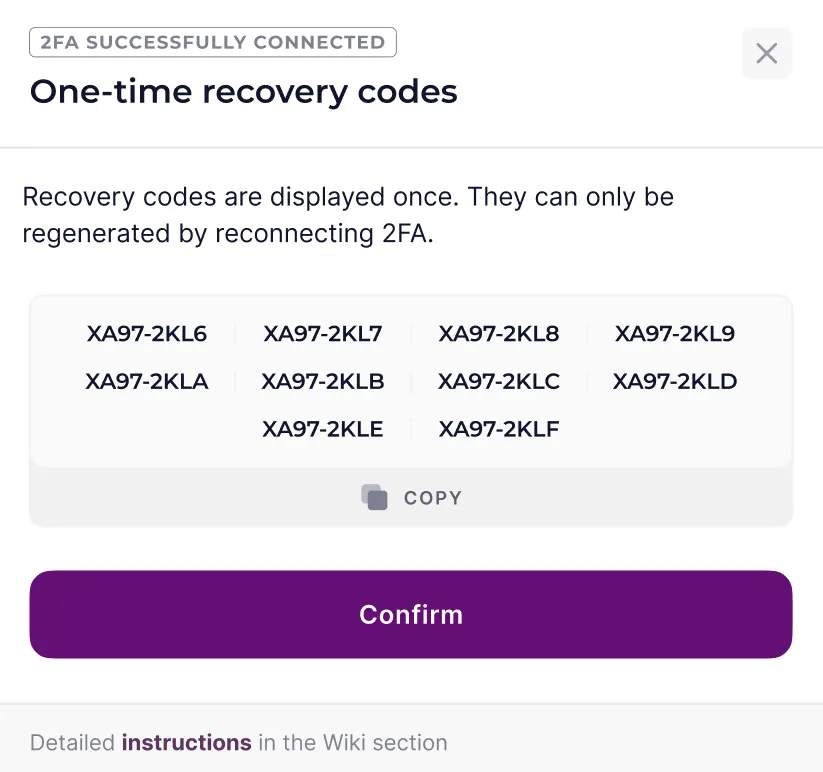The image size is (823, 772).
Task: Select recovery code XA97-2KLF
Action: (x=498, y=428)
